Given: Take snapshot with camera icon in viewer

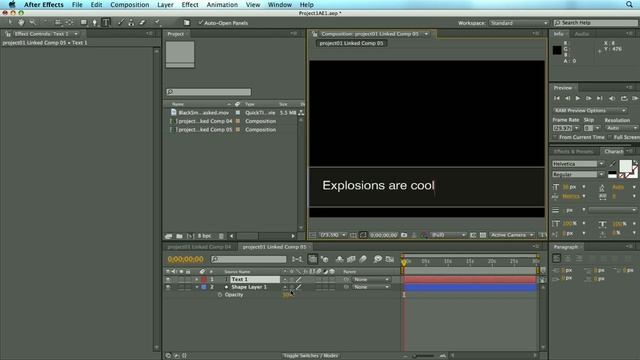Looking at the screenshot, I should tap(404, 235).
